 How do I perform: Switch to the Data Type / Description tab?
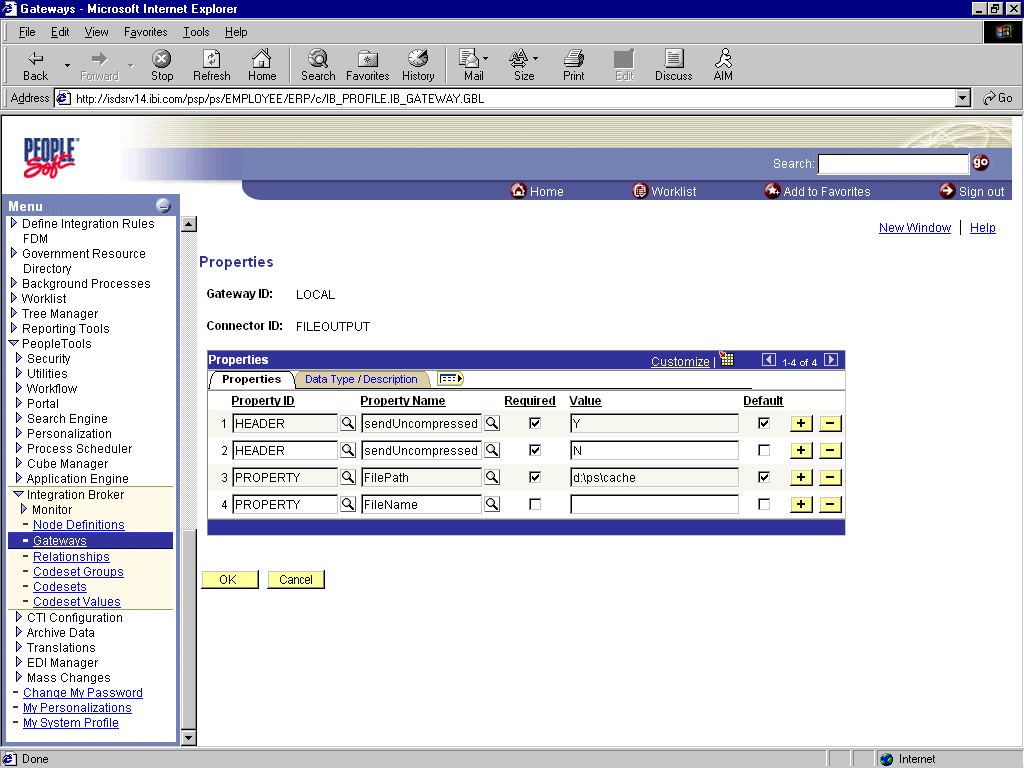362,379
